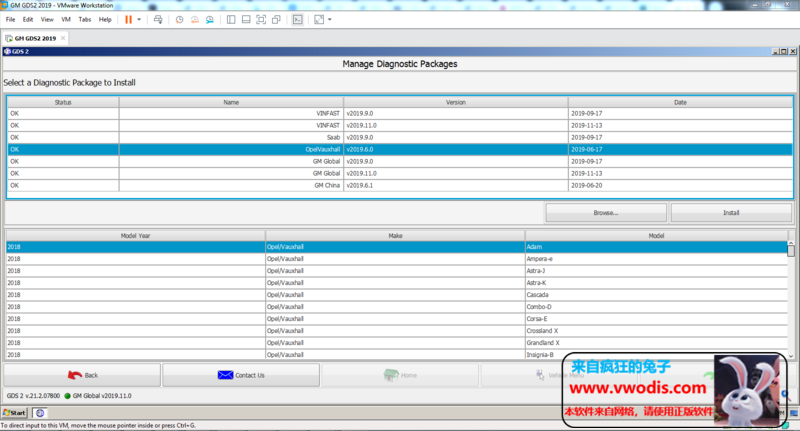
Task: Select the Astra-K model row
Action: pyautogui.click(x=396, y=283)
